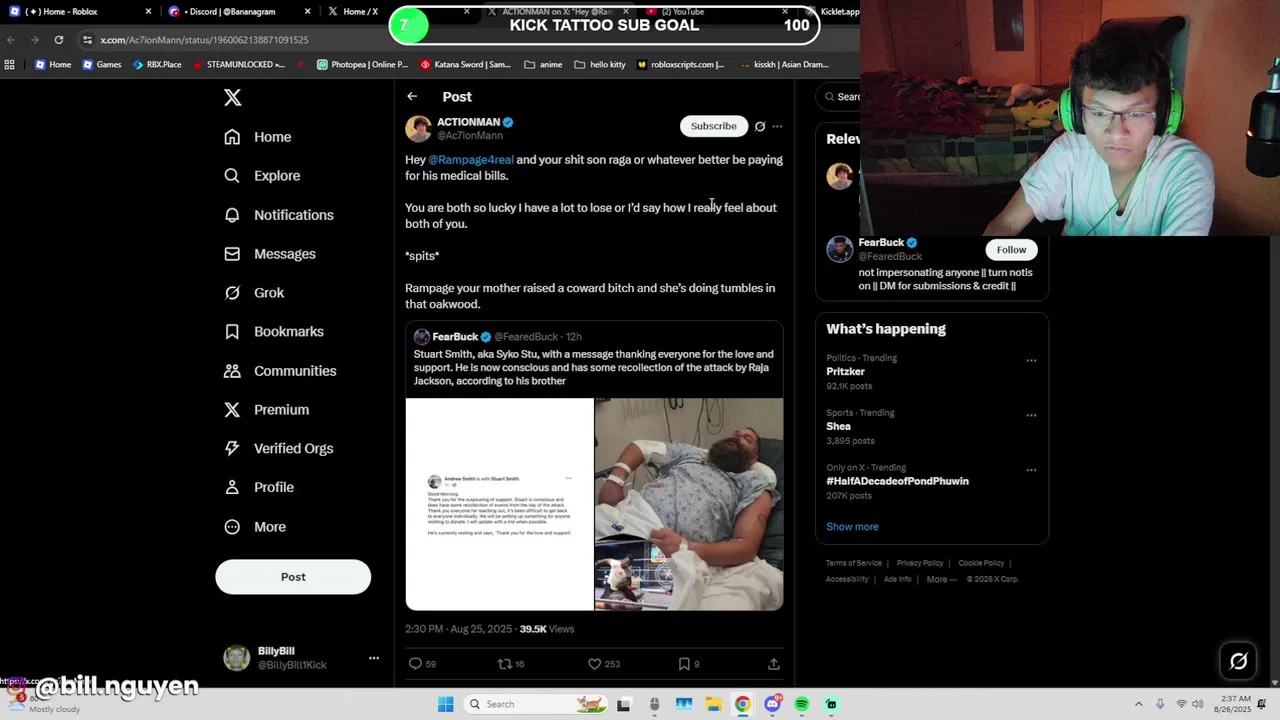Open the hospital bed photo
The height and width of the screenshot is (720, 1280).
point(689,504)
